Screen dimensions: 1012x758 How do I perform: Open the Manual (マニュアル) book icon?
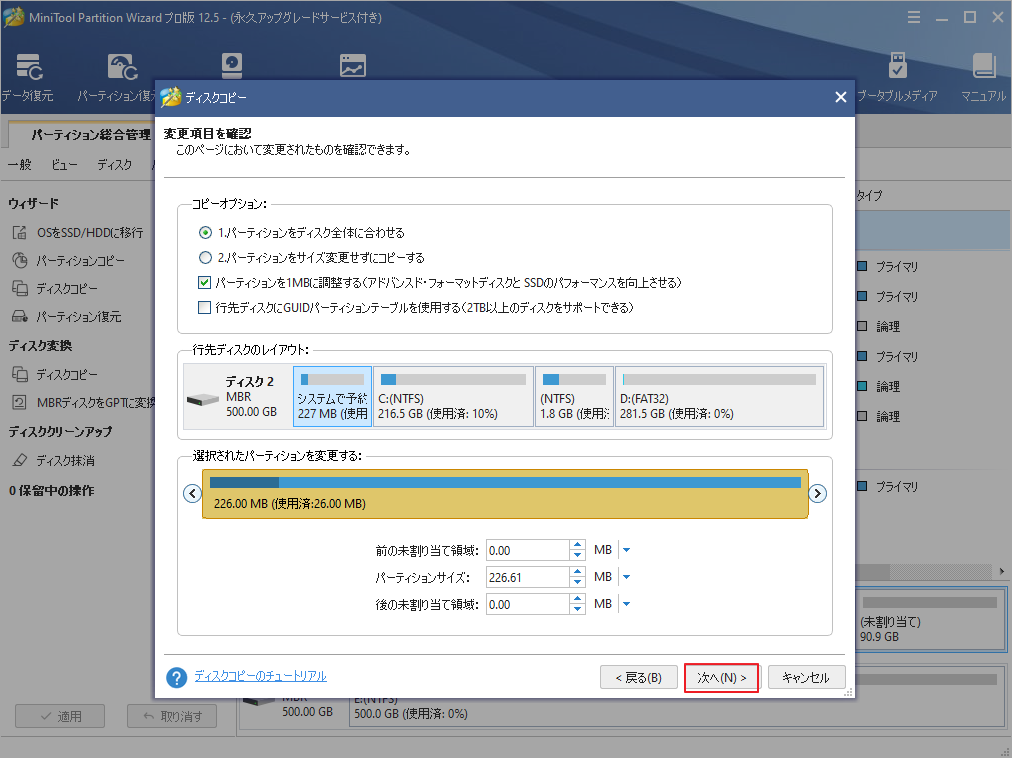983,68
